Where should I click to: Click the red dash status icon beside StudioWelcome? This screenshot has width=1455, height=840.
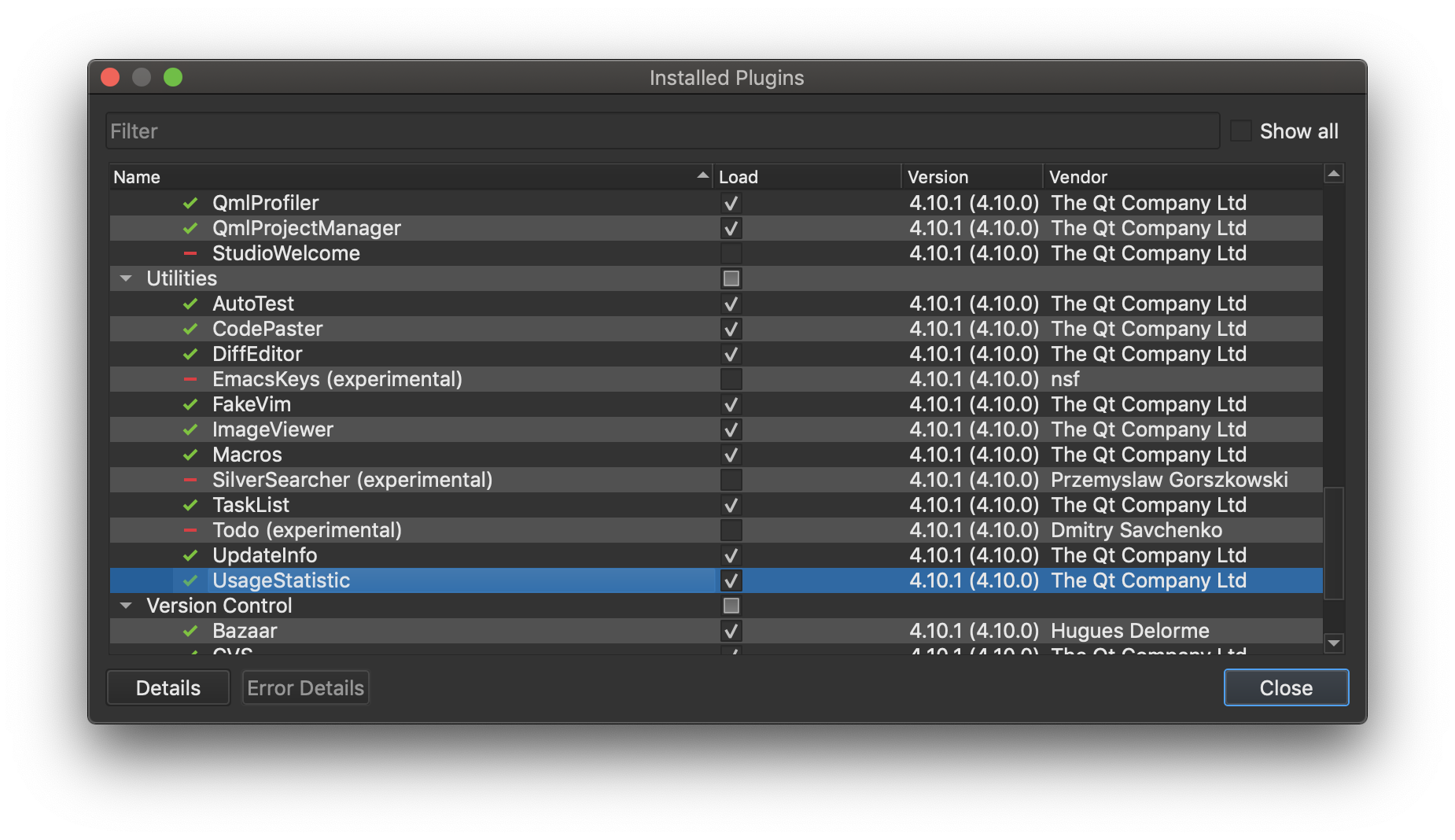click(190, 253)
